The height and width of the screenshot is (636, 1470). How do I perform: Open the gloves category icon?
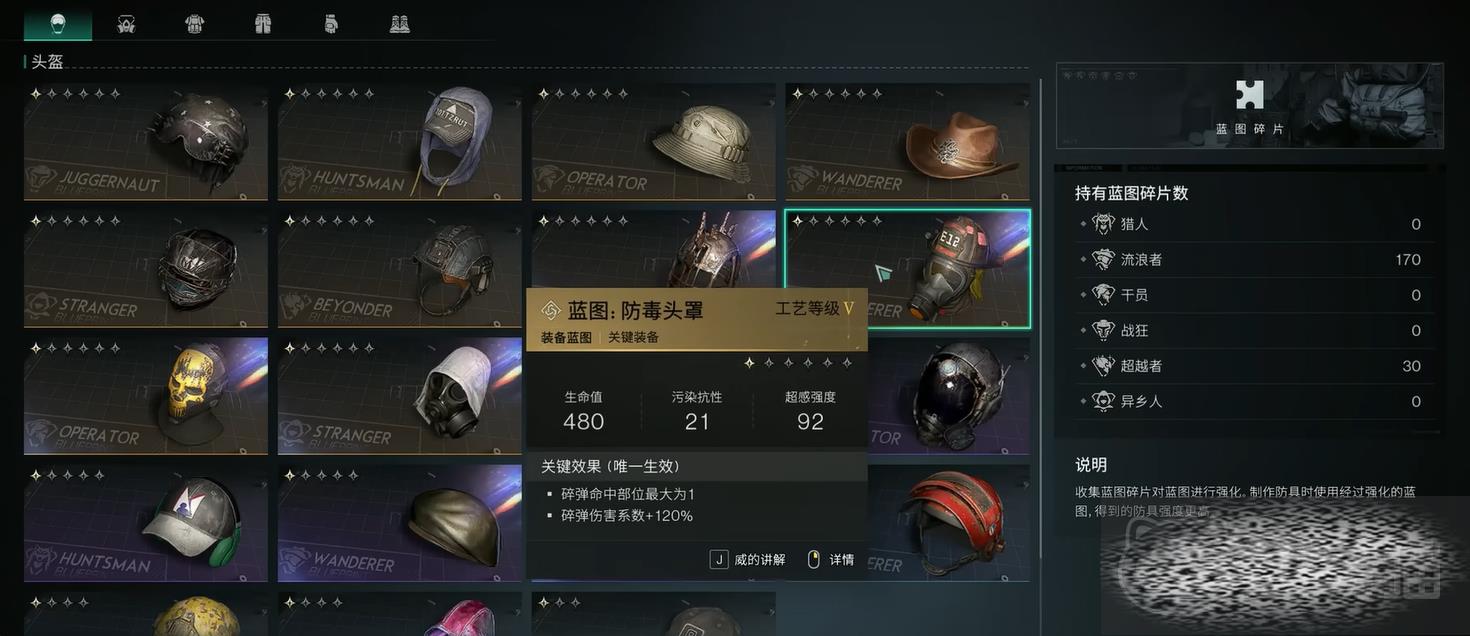pyautogui.click(x=331, y=24)
